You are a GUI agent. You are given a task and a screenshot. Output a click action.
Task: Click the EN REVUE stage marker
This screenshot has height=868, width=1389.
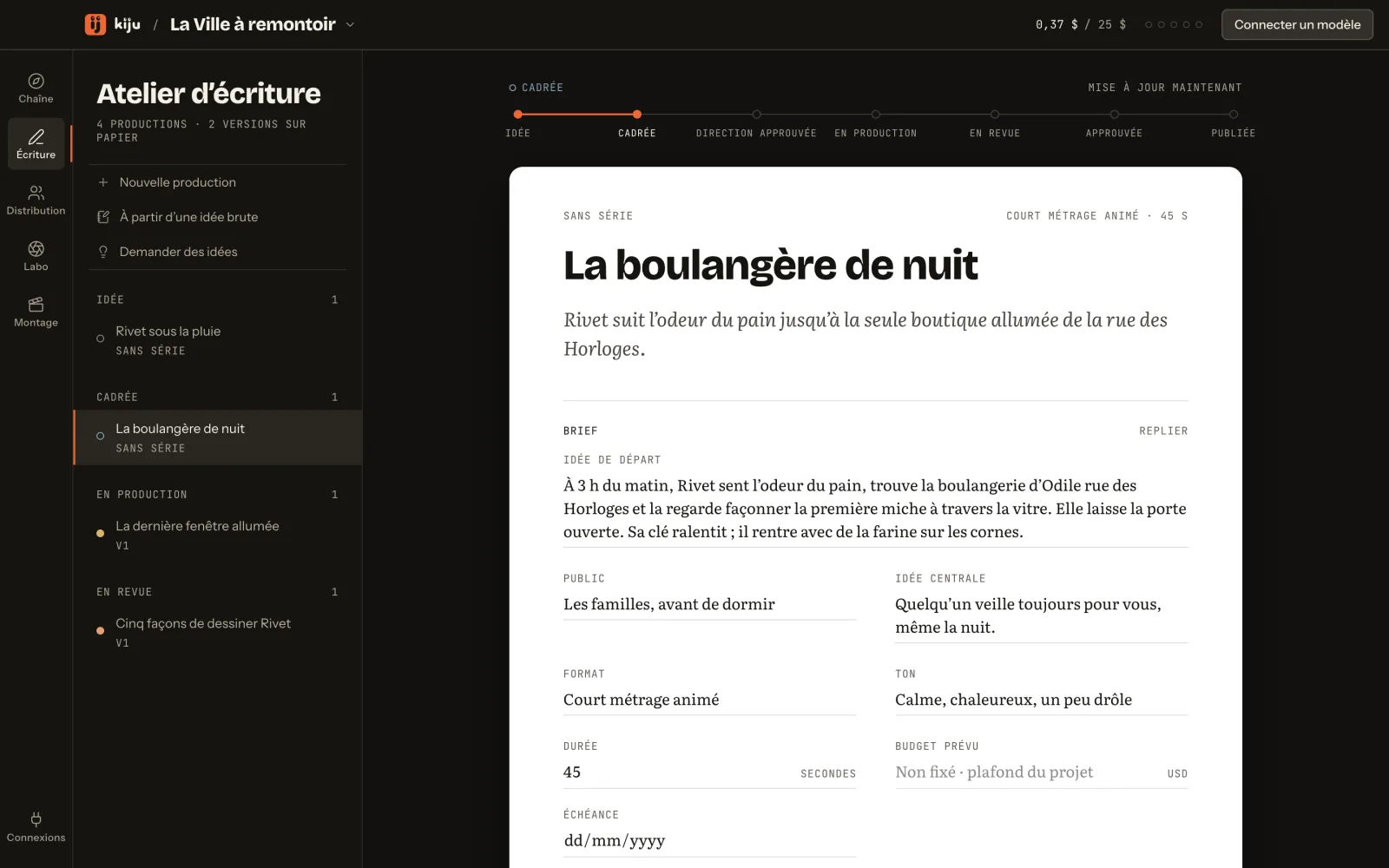995,115
